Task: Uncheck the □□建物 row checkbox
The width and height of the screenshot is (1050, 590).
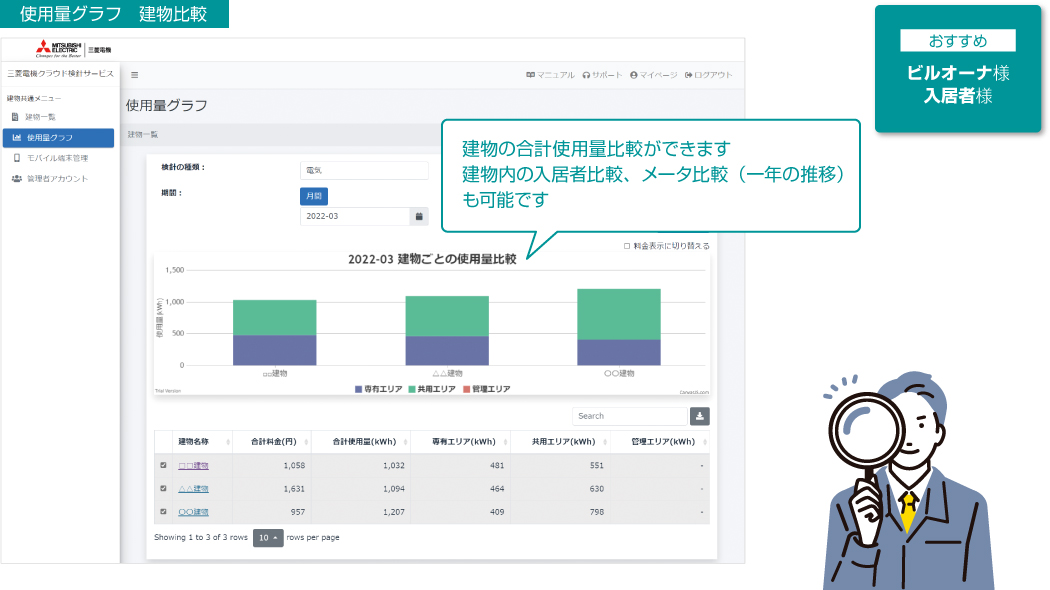Action: (x=164, y=465)
